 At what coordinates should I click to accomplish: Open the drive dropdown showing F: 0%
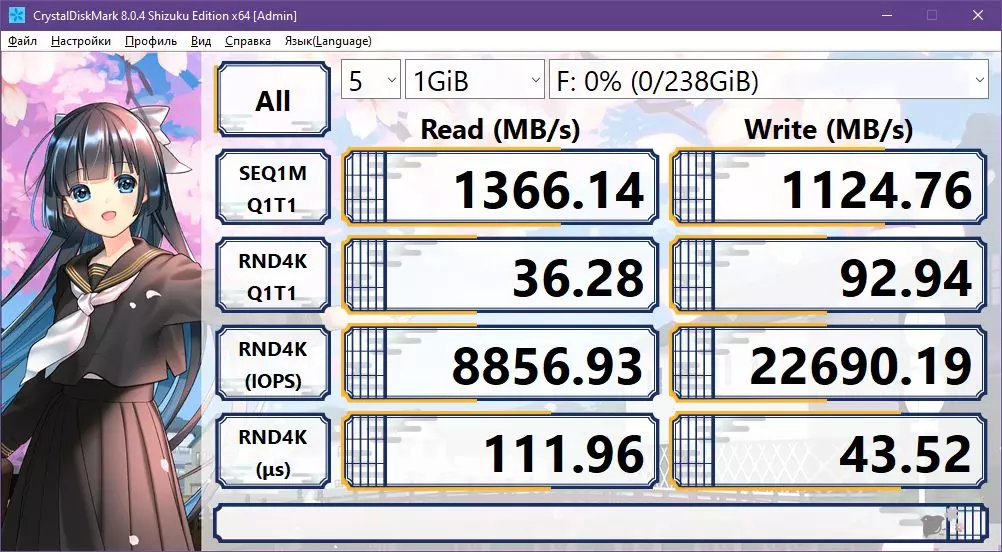click(x=769, y=80)
